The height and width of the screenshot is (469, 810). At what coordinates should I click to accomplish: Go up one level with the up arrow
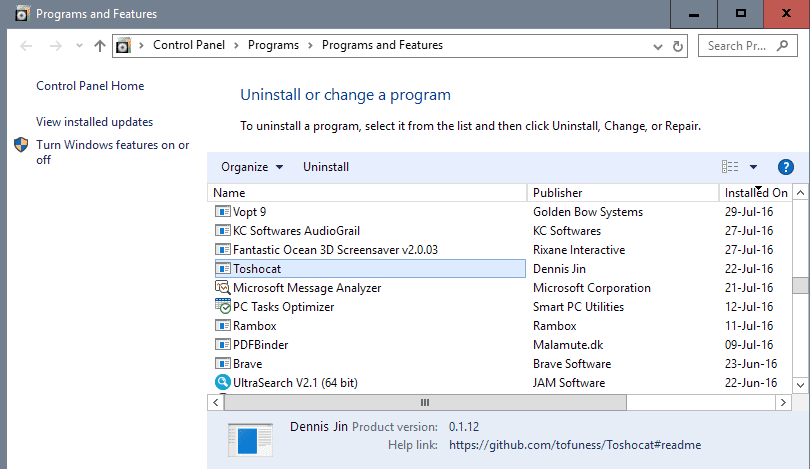click(x=100, y=46)
